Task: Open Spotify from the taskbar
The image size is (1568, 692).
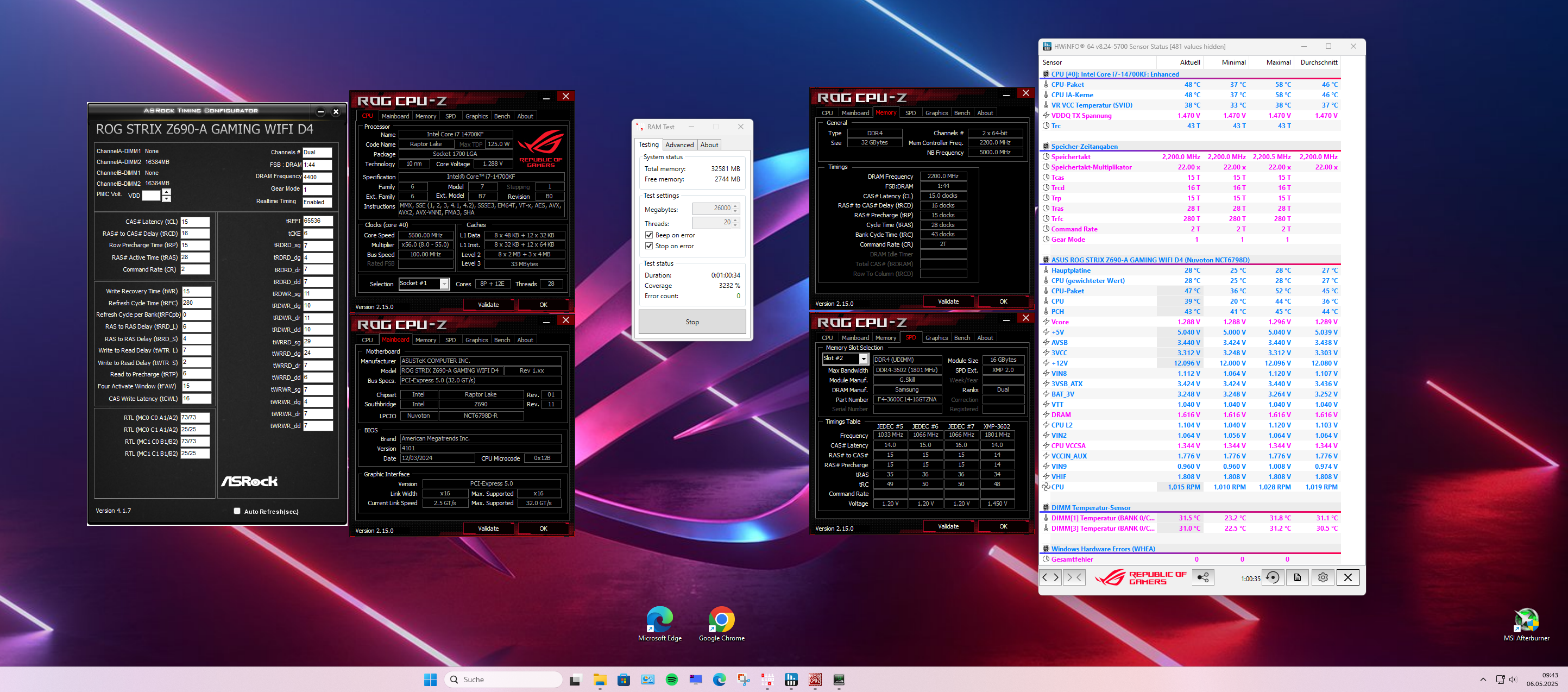Action: [x=671, y=680]
